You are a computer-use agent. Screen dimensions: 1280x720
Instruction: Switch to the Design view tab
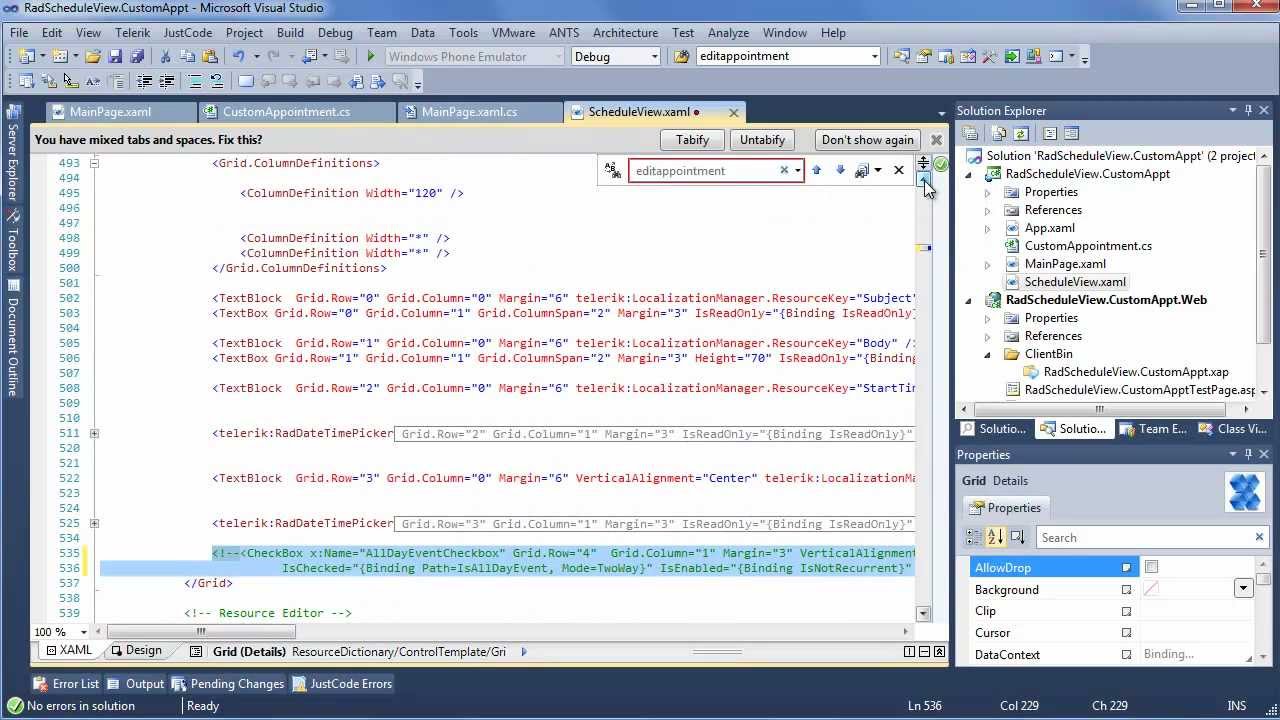pyautogui.click(x=135, y=651)
